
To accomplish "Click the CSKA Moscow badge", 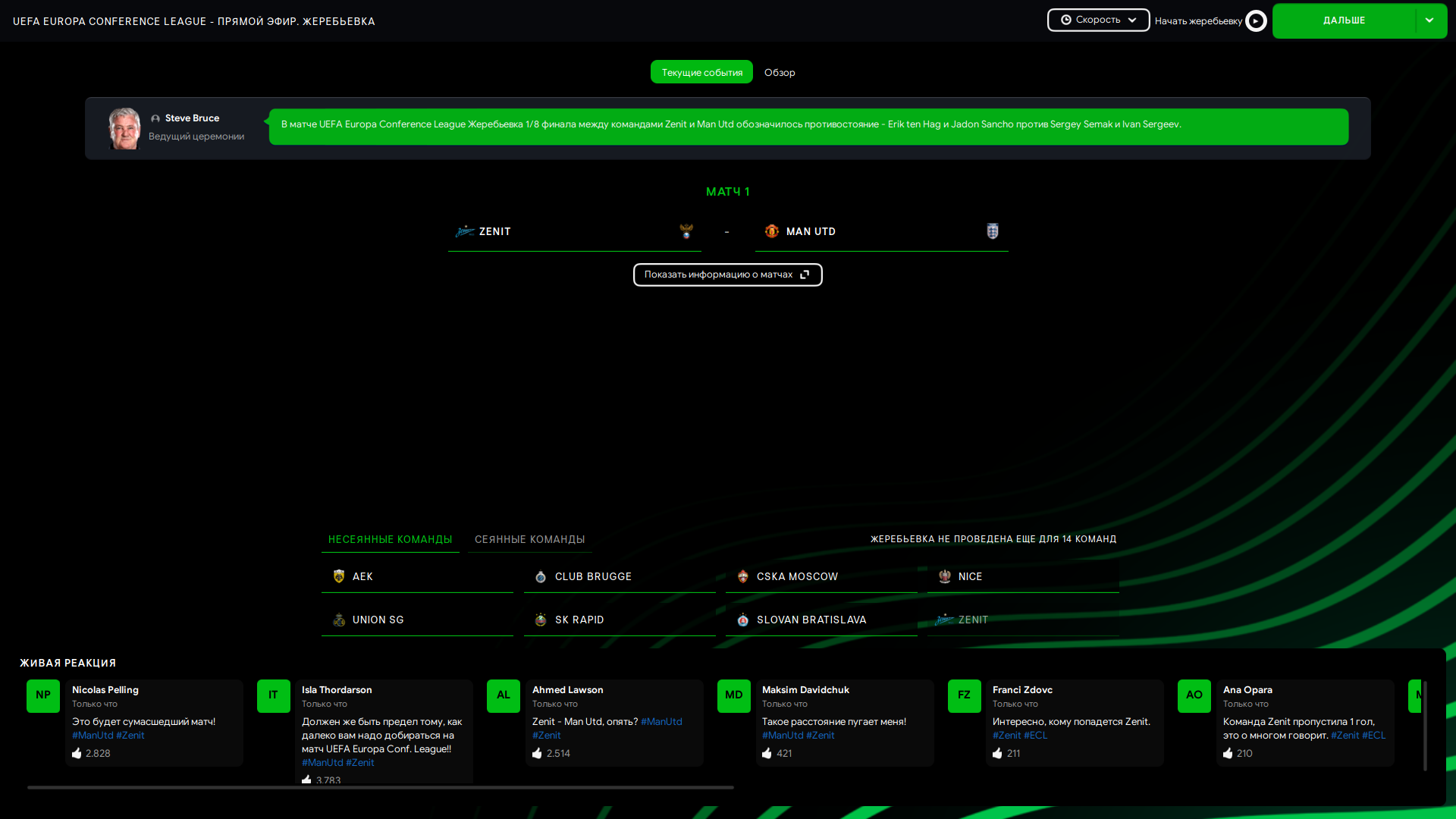I will 743,576.
